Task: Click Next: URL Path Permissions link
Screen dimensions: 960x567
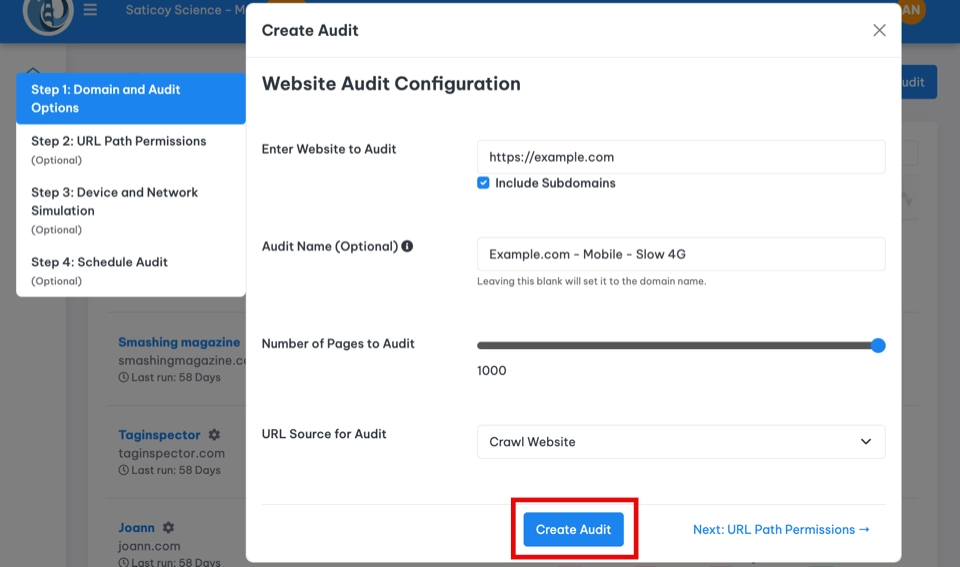Action: [781, 529]
